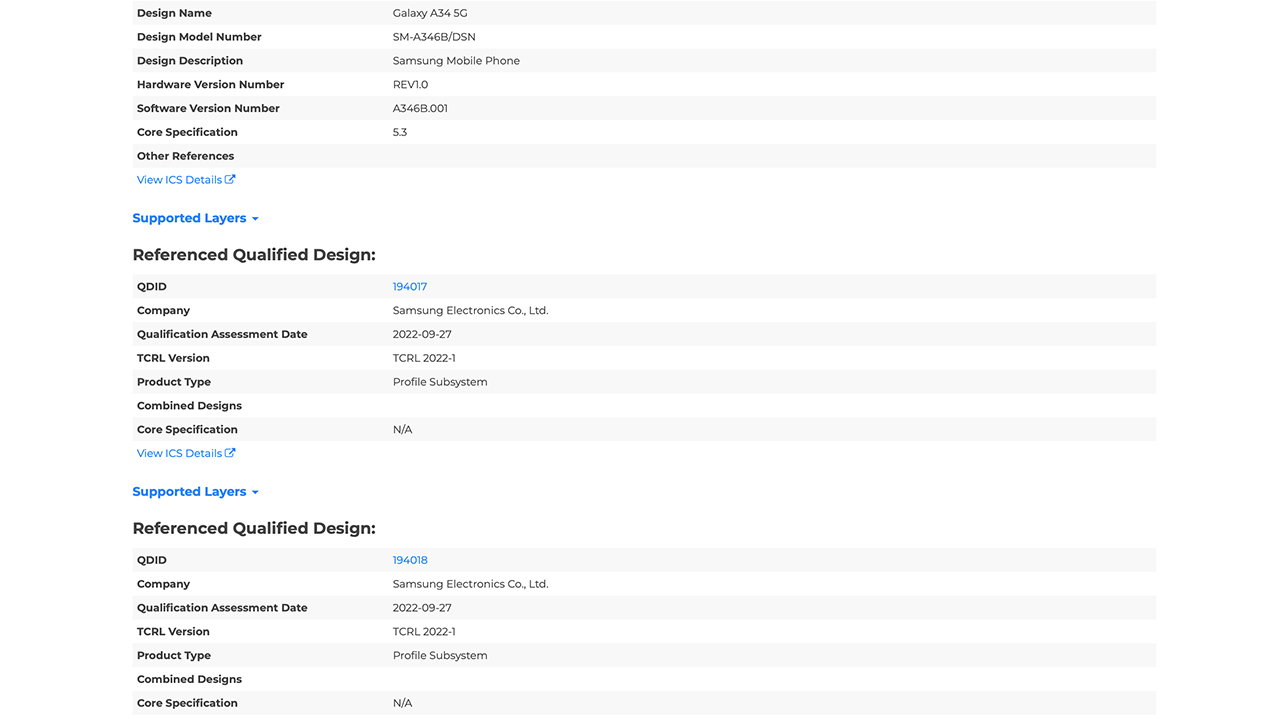Click the first Referenced Qualified Design heading
The image size is (1280, 720).
(x=253, y=254)
